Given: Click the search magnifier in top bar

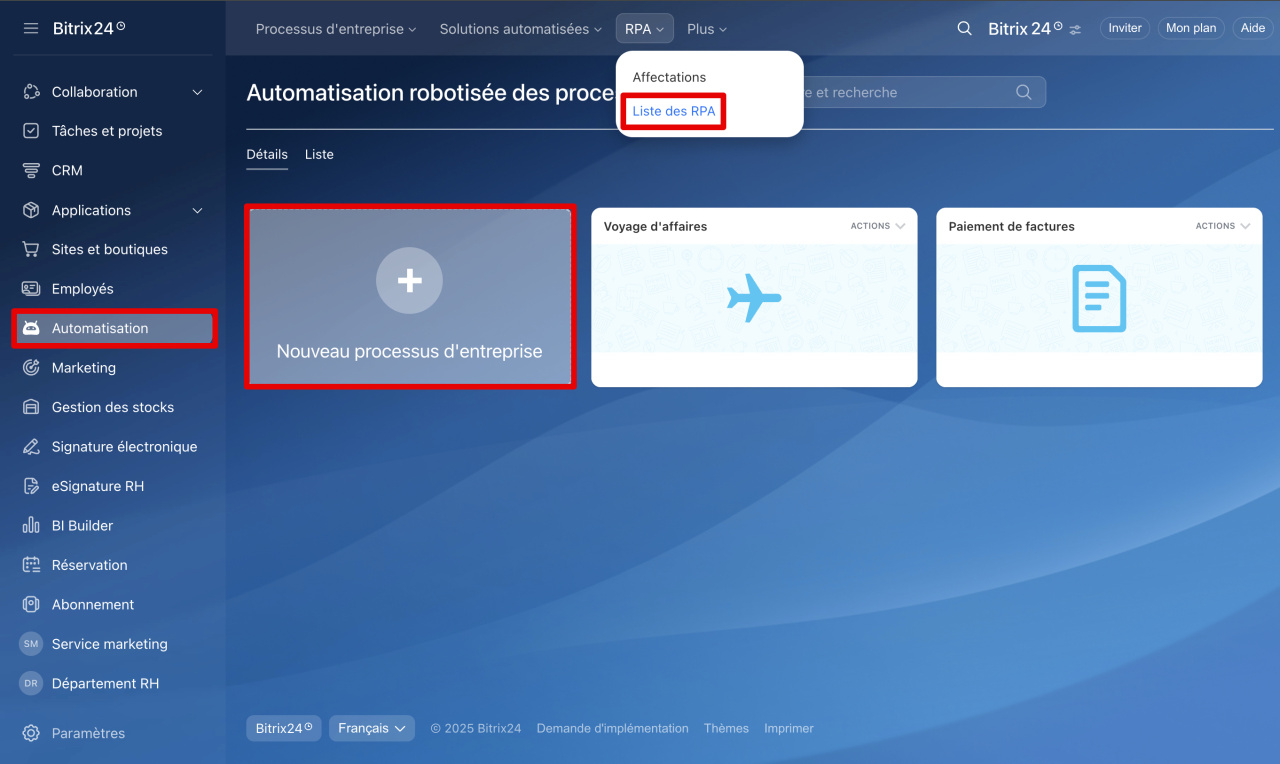Looking at the screenshot, I should click(964, 28).
